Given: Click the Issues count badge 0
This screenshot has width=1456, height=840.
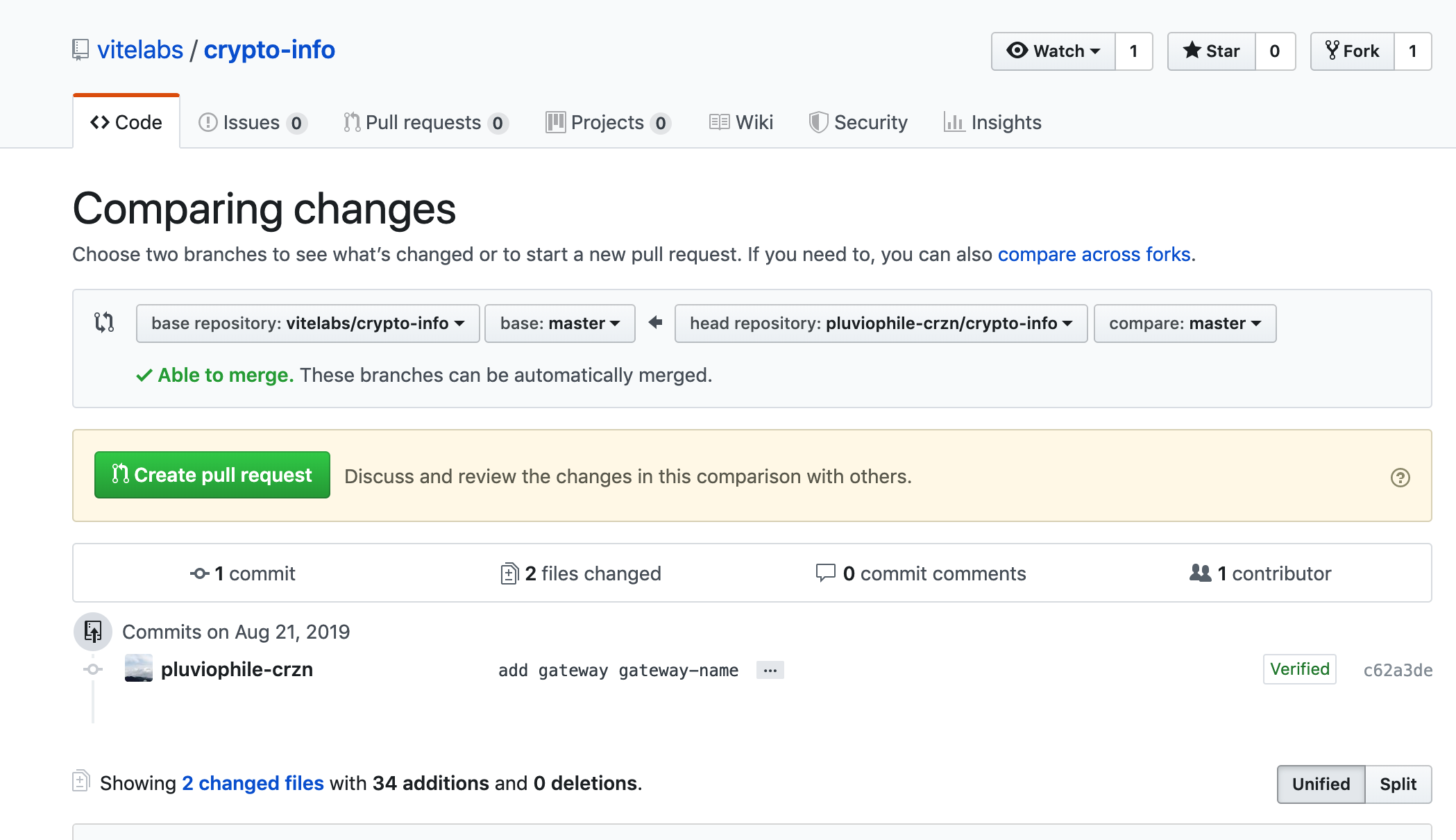Looking at the screenshot, I should tap(296, 124).
